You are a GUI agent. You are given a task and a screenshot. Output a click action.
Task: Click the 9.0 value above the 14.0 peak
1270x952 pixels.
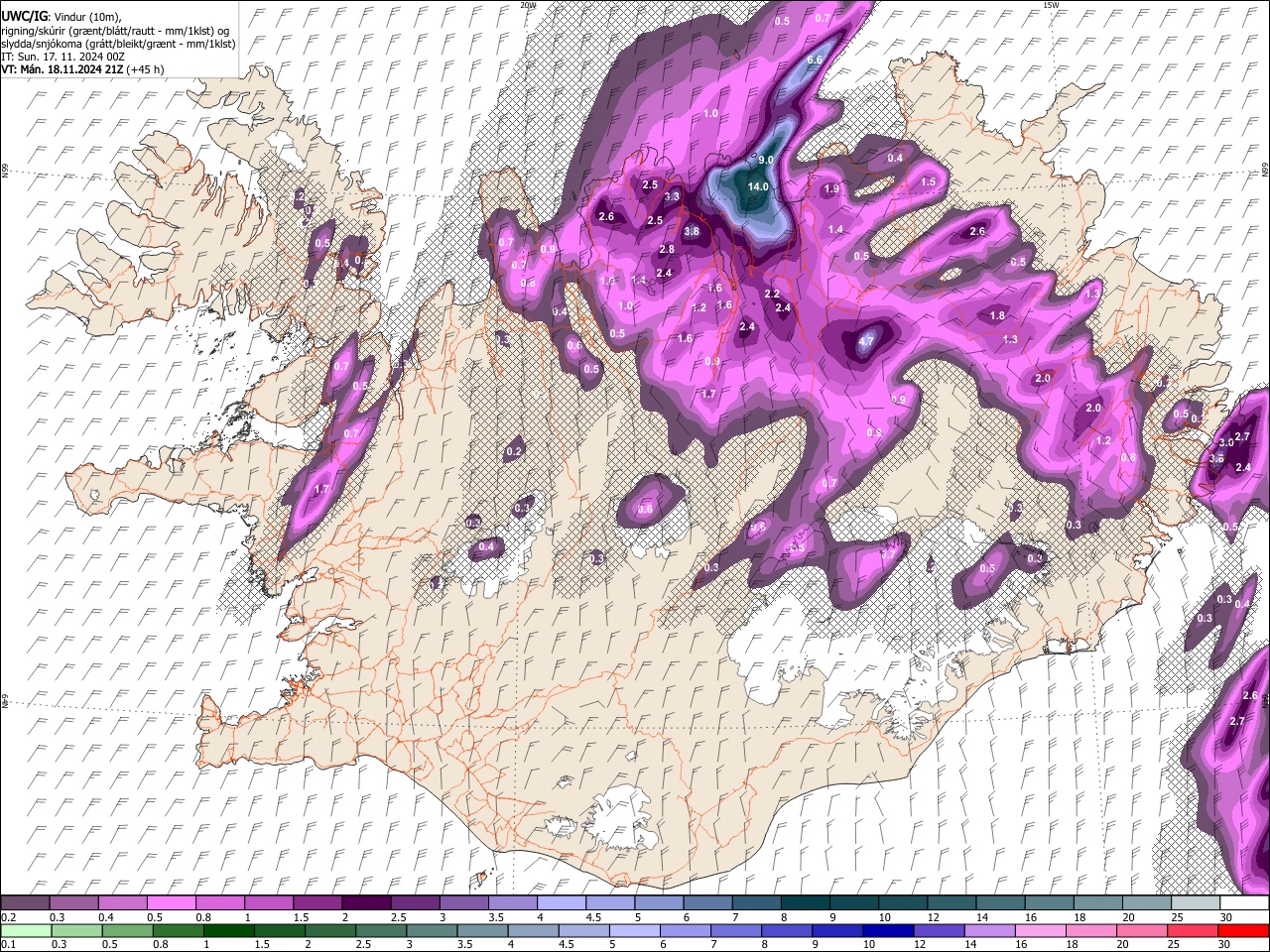[766, 160]
